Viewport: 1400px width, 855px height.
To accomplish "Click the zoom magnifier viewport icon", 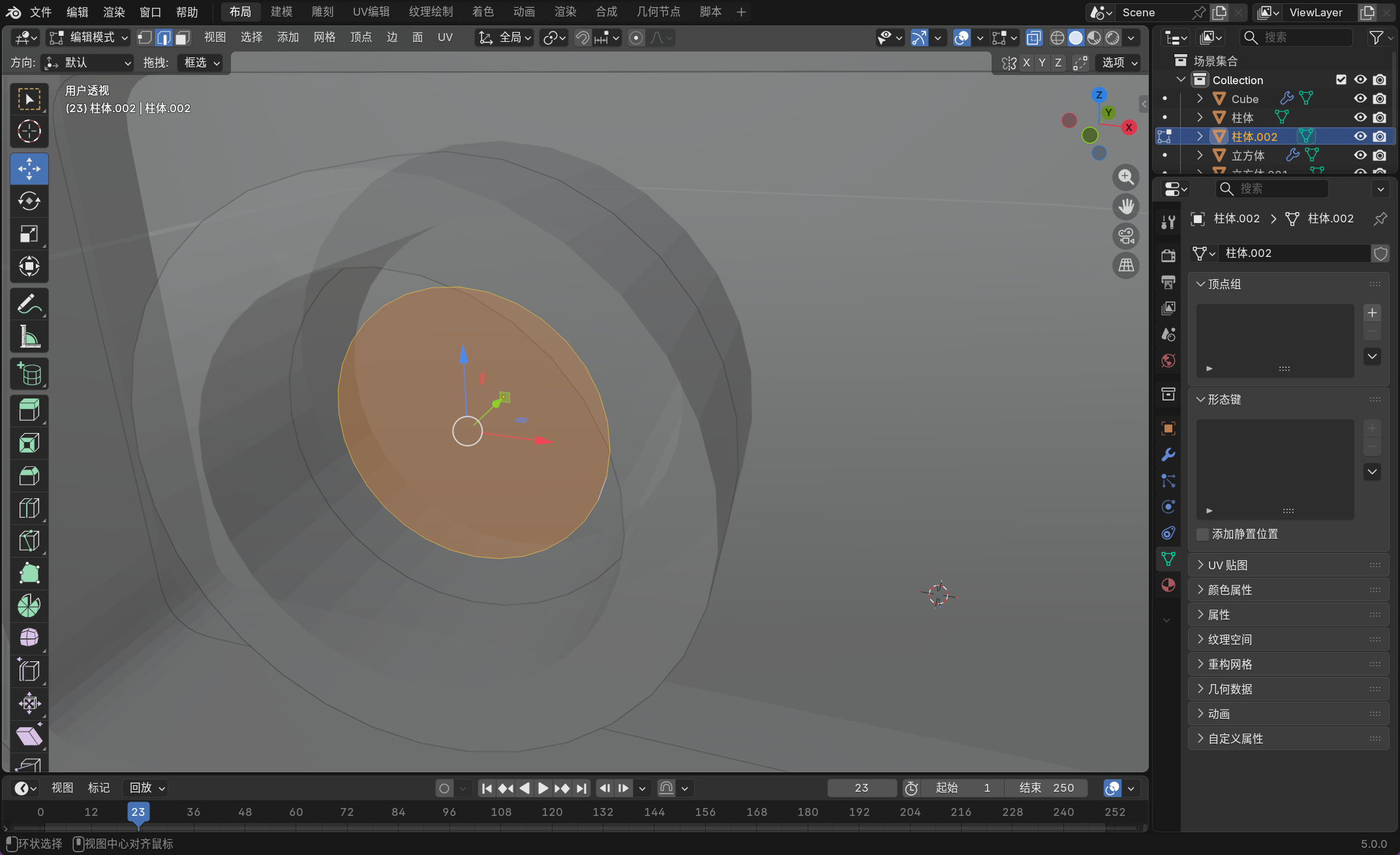I will coord(1125,177).
